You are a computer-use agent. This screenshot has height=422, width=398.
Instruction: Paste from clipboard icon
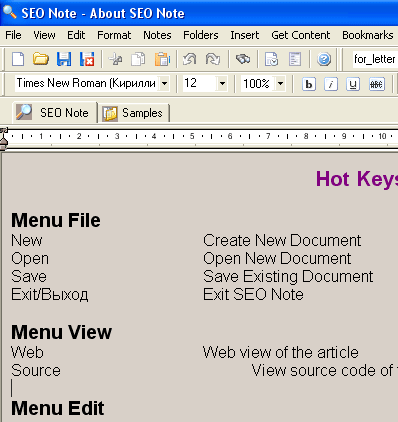click(162, 59)
